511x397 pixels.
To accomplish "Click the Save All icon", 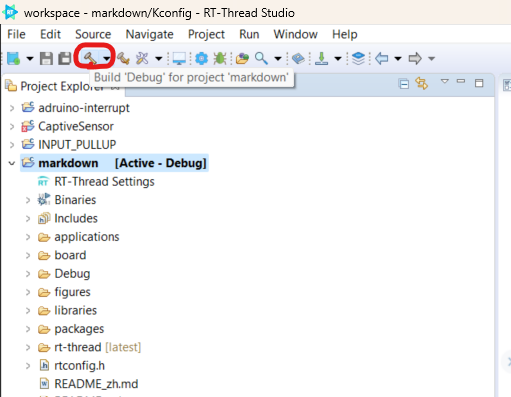I will 65,59.
